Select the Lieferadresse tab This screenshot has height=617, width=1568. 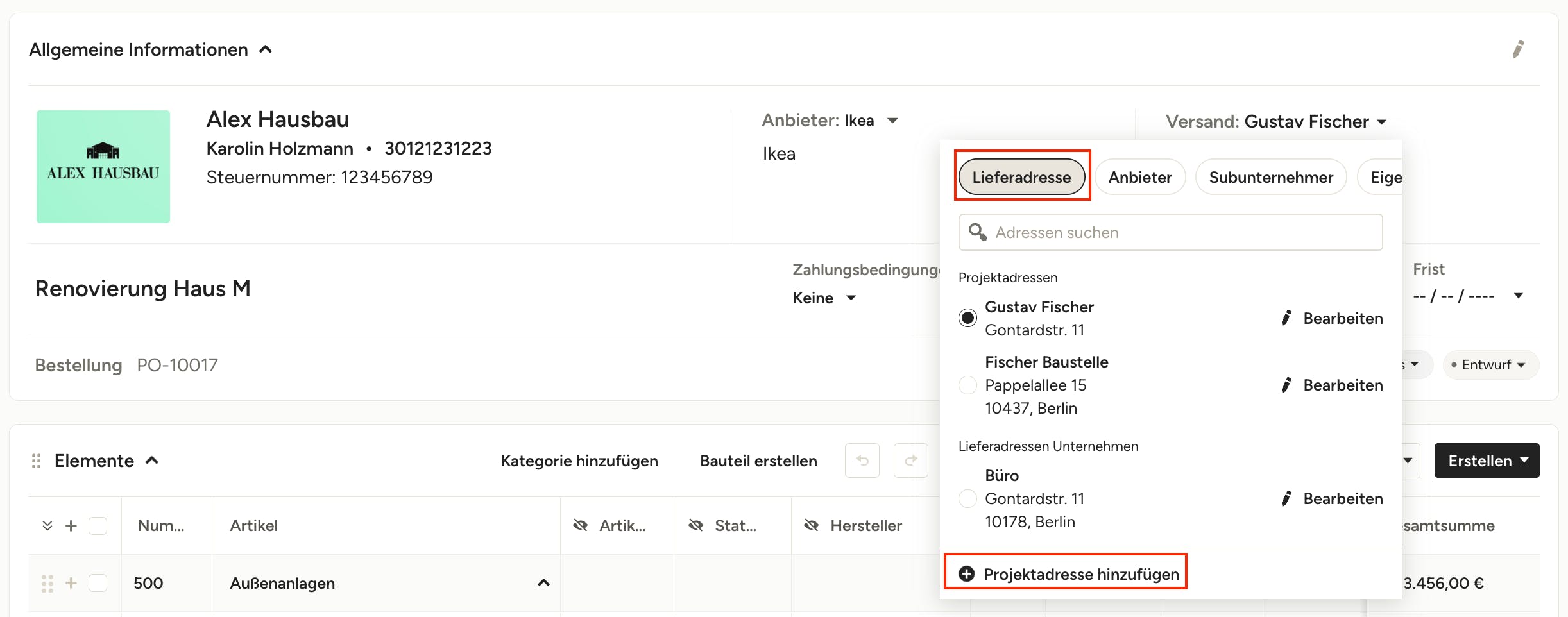[1021, 177]
